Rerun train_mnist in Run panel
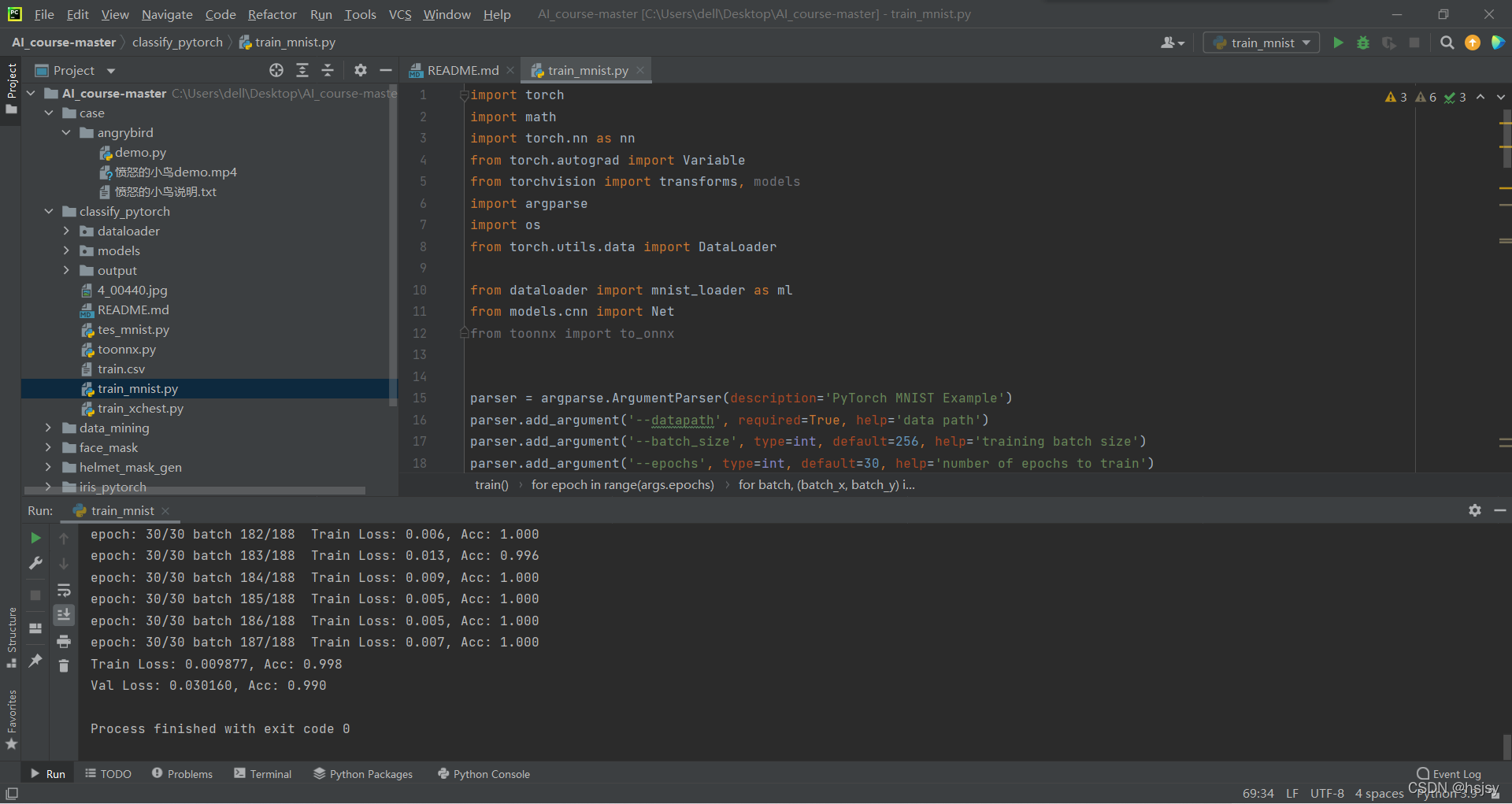Image resolution: width=1512 pixels, height=804 pixels. pos(35,538)
